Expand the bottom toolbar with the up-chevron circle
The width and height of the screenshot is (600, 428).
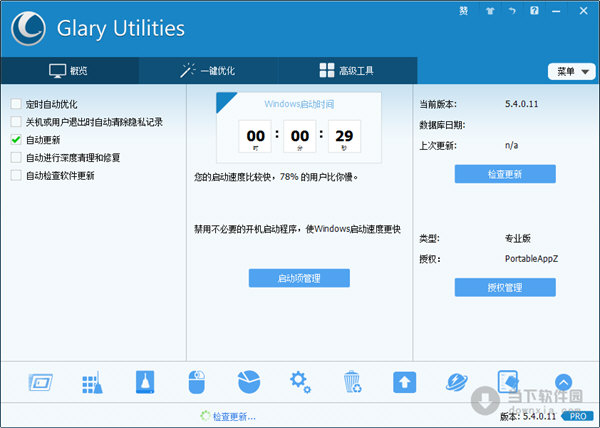[x=563, y=382]
